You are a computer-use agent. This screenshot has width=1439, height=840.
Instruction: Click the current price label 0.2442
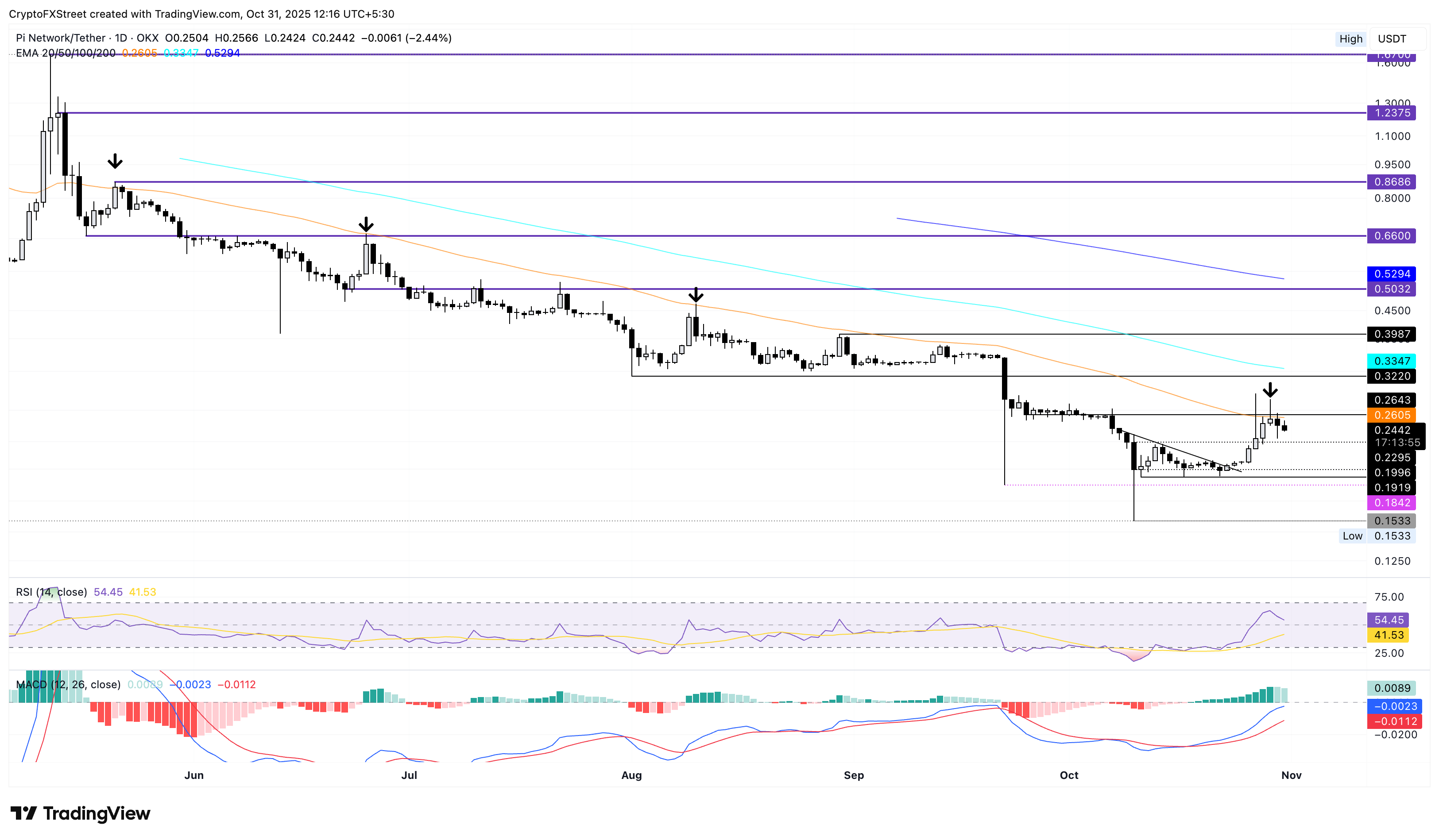click(x=1391, y=430)
